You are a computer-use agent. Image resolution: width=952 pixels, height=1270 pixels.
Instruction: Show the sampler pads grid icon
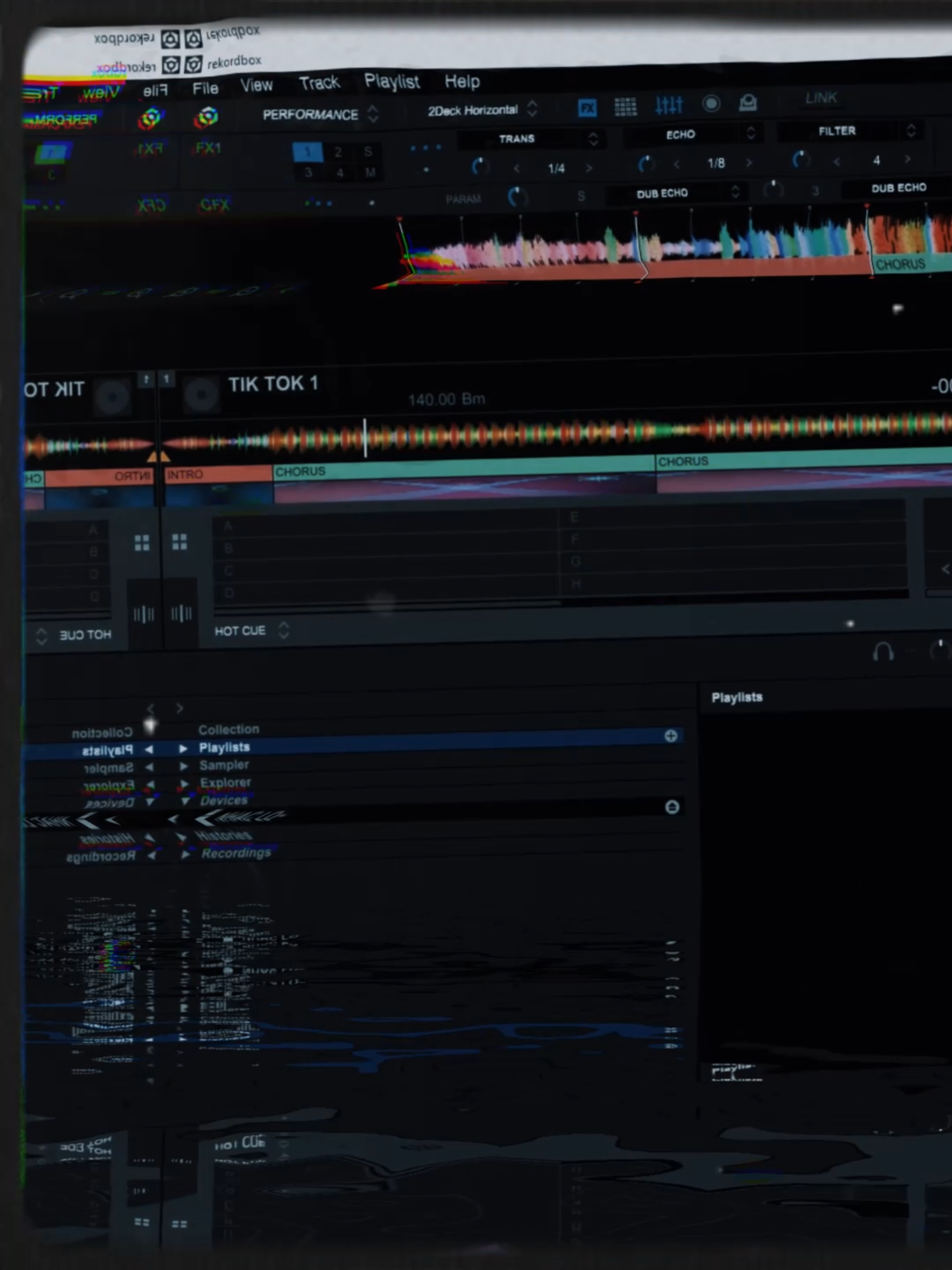625,106
